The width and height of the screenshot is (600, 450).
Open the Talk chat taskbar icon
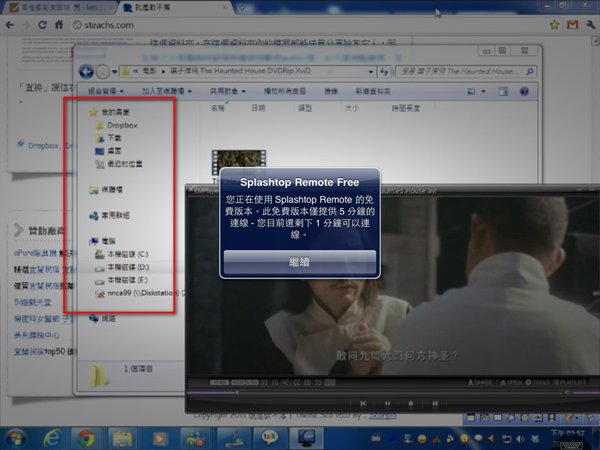(x=269, y=438)
